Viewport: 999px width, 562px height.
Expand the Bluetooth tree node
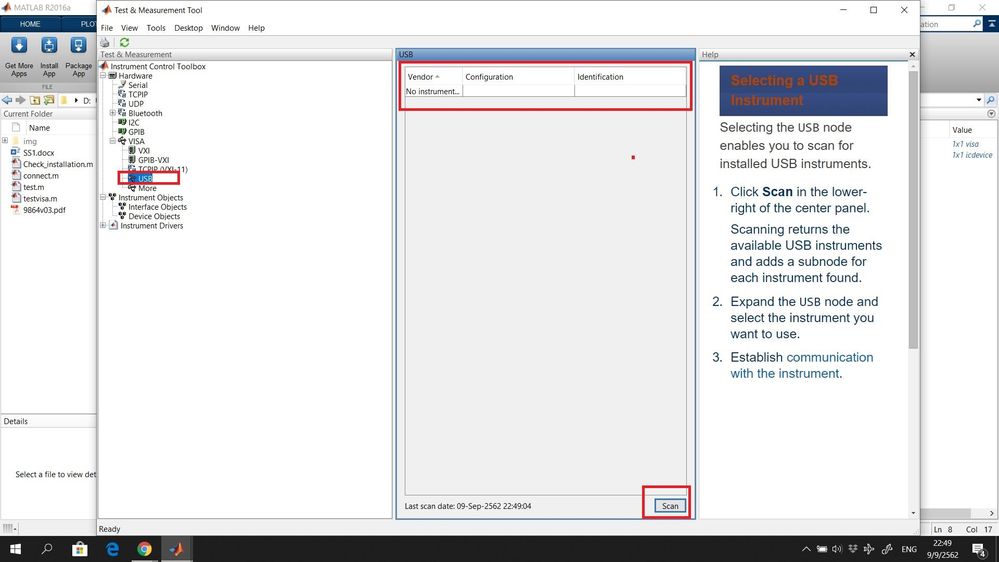(113, 113)
